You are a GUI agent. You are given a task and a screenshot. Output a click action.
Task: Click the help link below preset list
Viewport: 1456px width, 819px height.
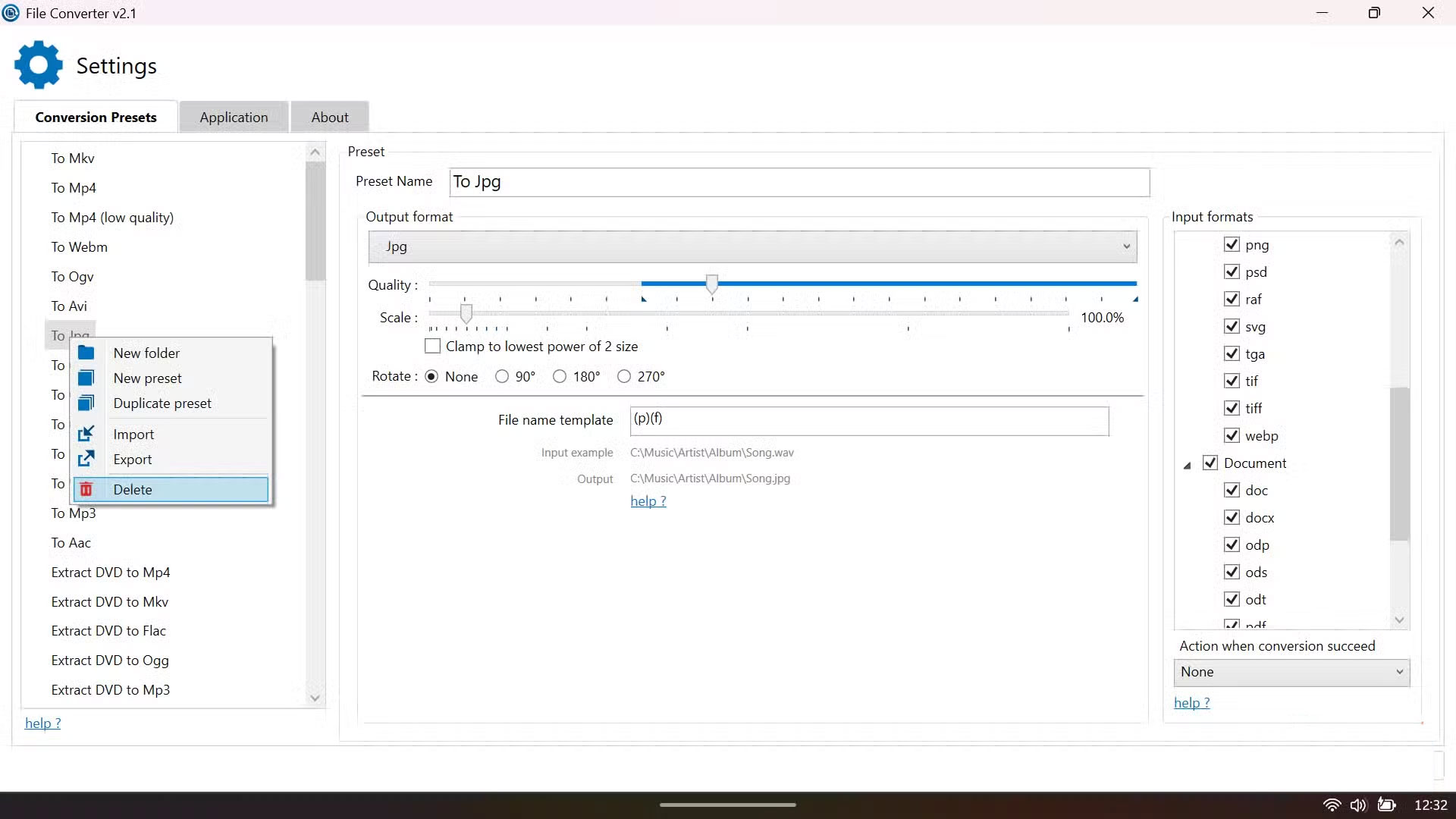pos(42,723)
